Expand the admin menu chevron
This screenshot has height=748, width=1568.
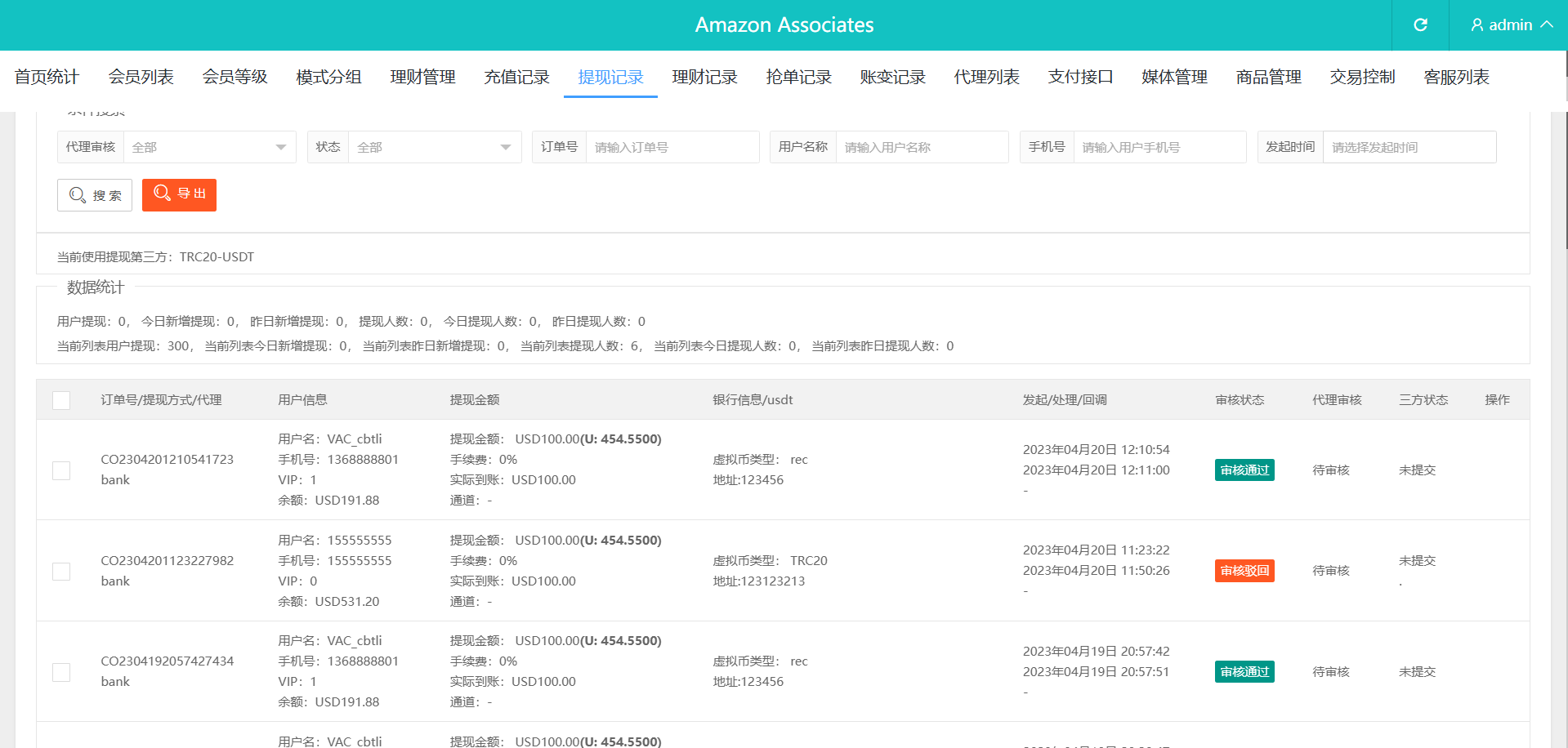point(1547,24)
